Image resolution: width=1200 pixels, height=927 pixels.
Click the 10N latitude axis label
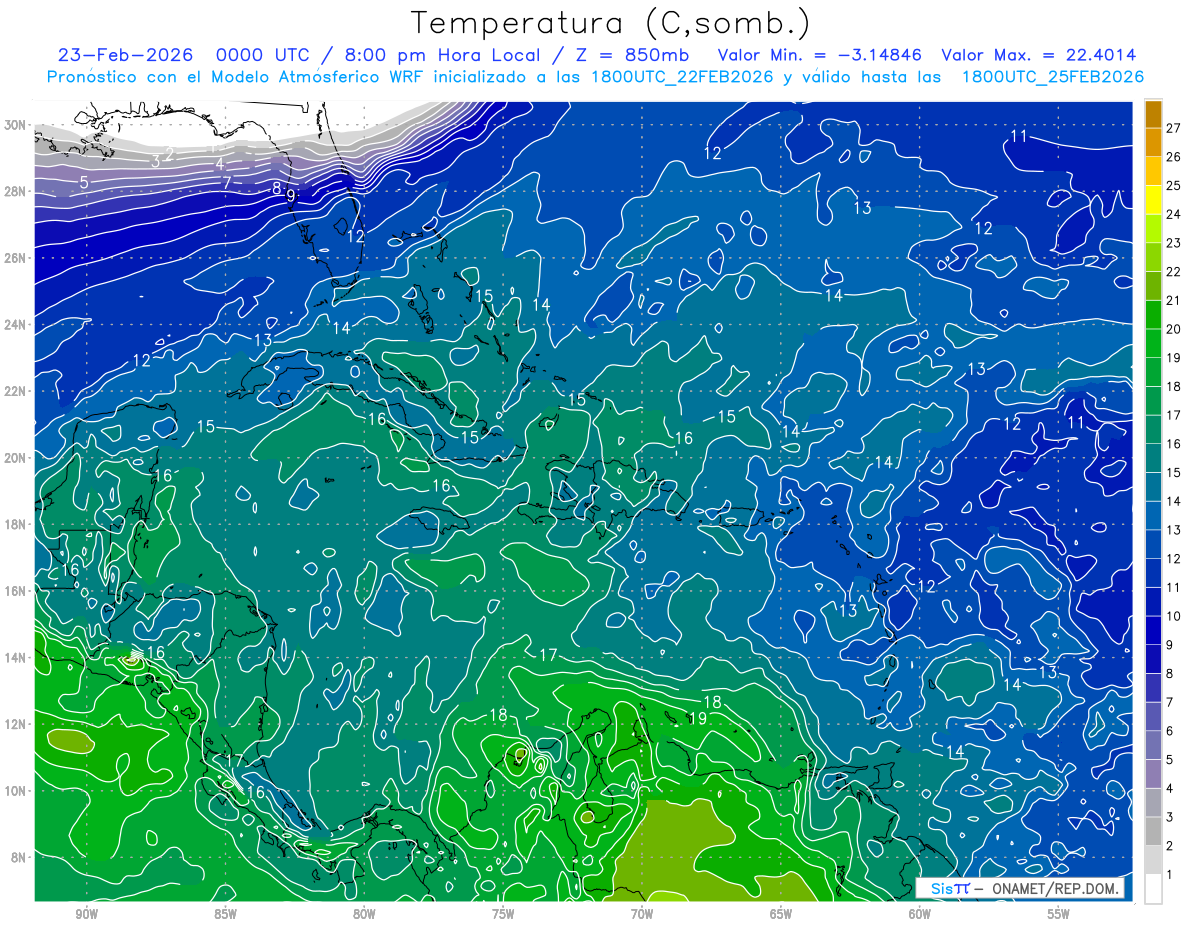pyautogui.click(x=15, y=790)
